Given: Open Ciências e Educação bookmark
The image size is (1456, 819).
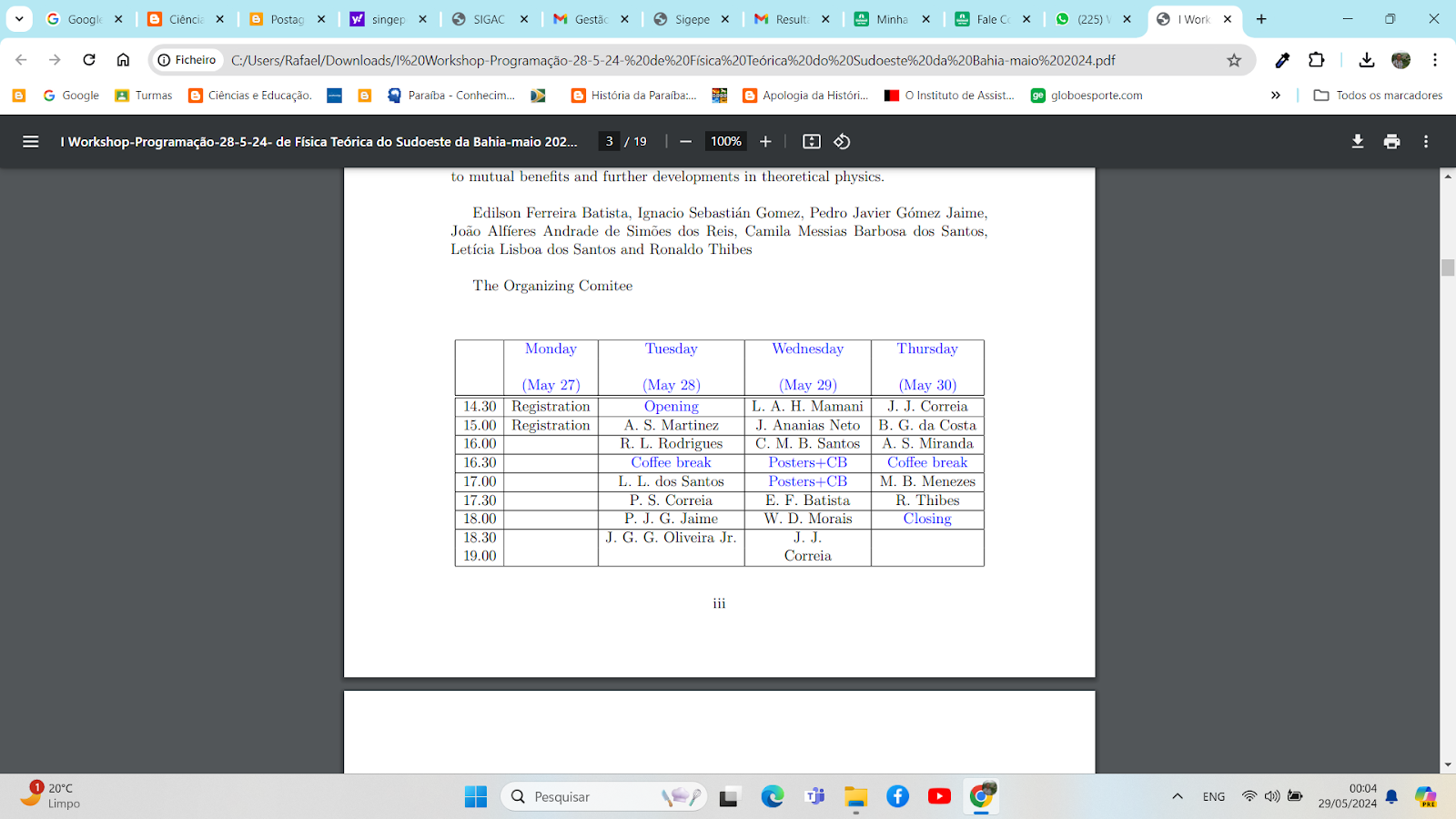Looking at the screenshot, I should click(x=250, y=95).
